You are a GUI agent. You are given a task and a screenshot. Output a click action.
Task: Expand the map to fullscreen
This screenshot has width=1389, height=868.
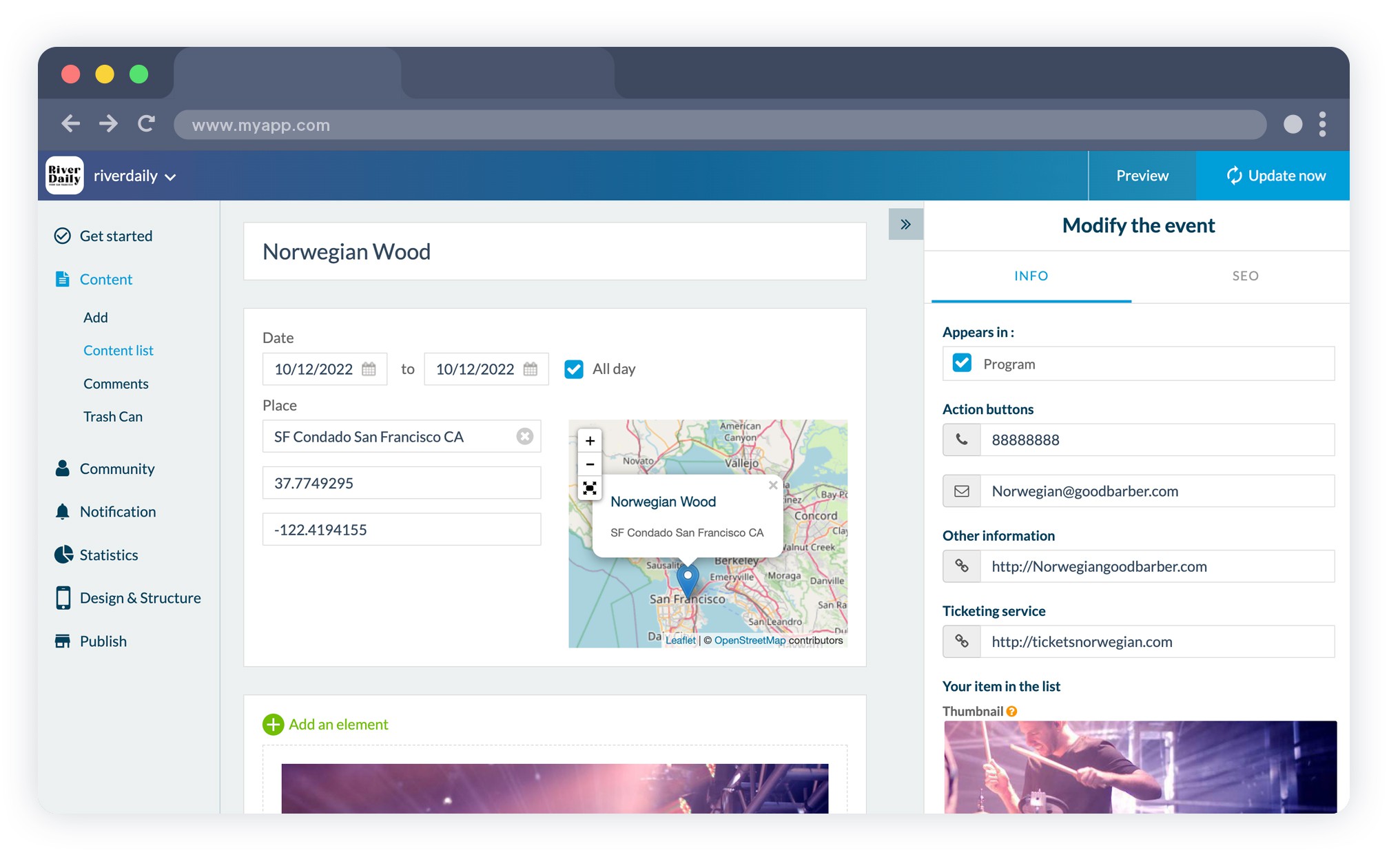pos(589,488)
